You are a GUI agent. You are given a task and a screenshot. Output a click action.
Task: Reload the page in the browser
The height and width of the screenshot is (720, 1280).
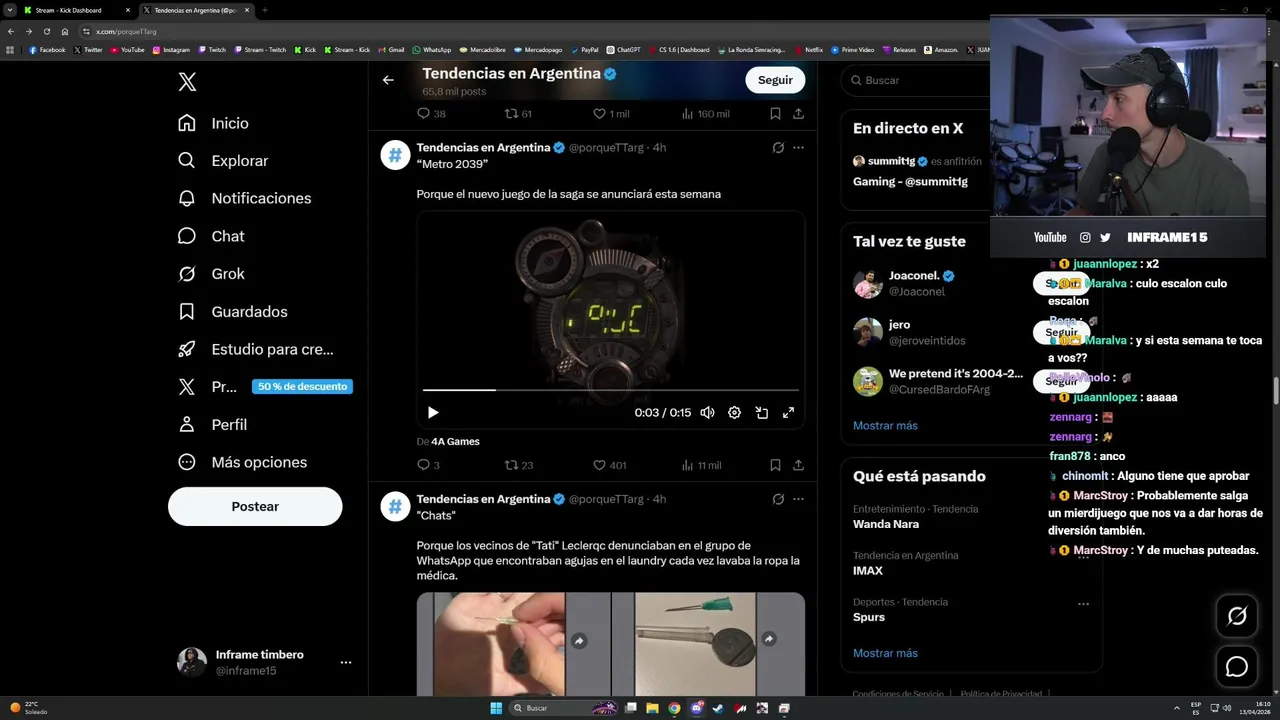click(x=46, y=31)
